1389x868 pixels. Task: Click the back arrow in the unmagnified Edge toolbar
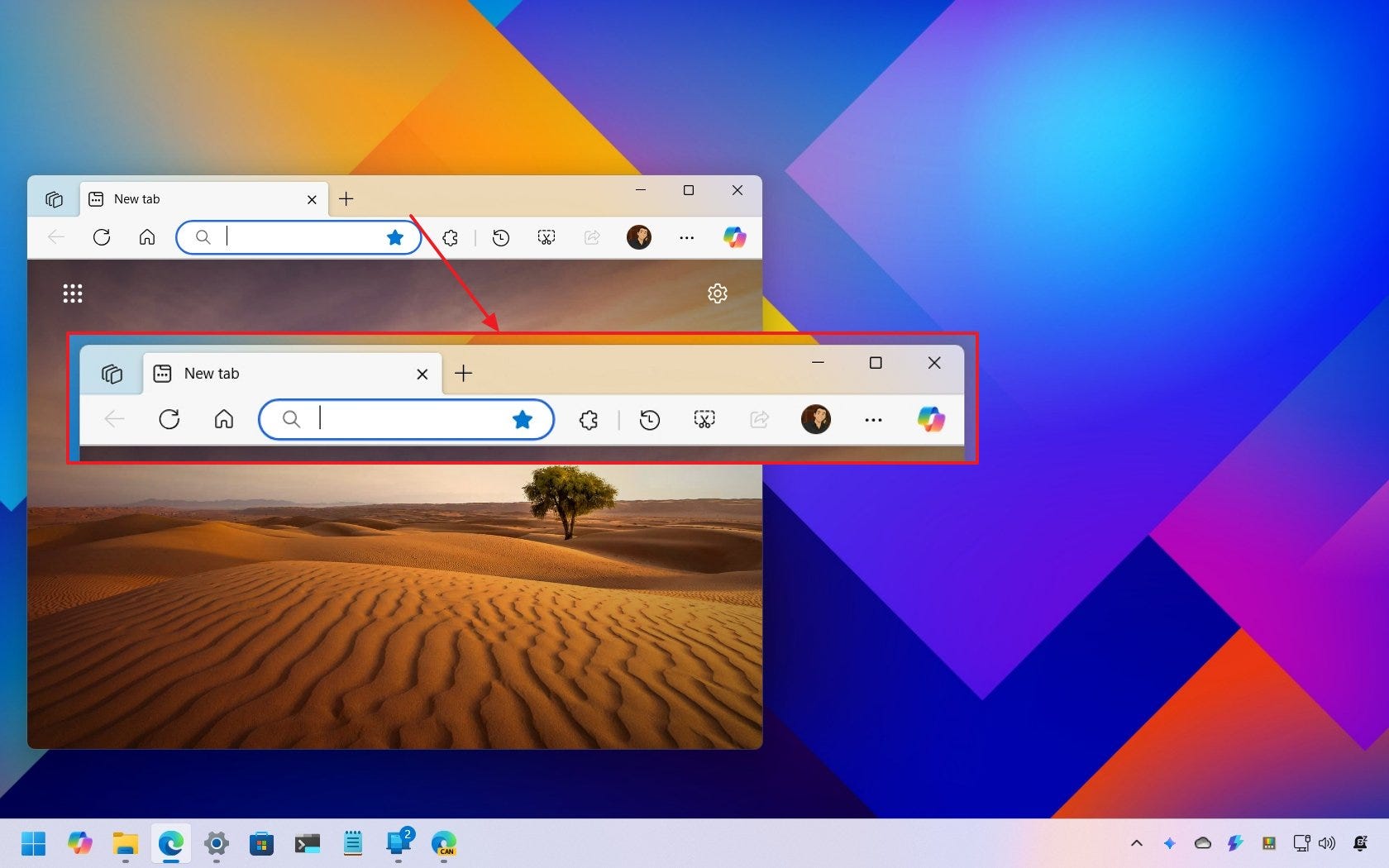[56, 237]
